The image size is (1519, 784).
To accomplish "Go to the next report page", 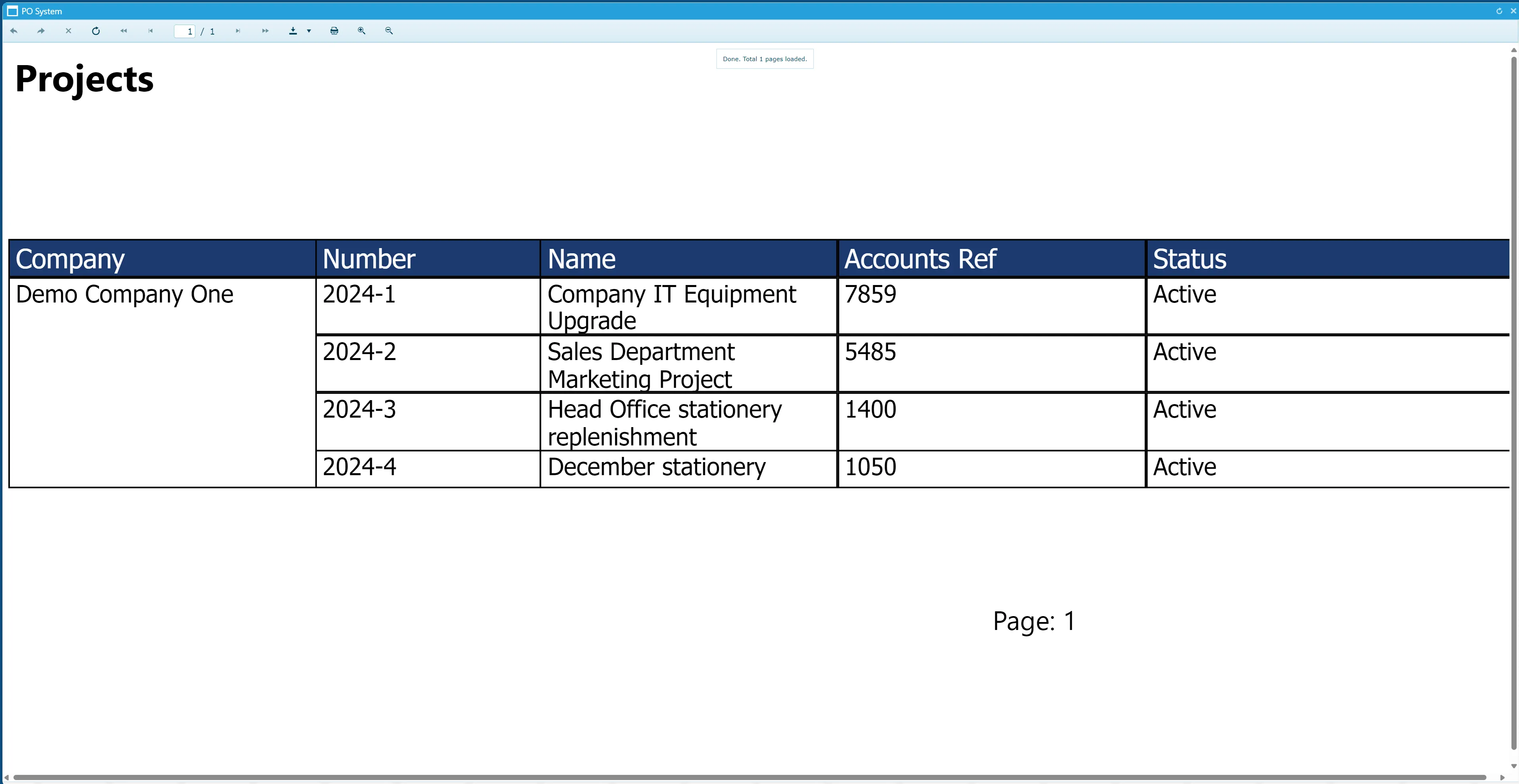I will 237,31.
